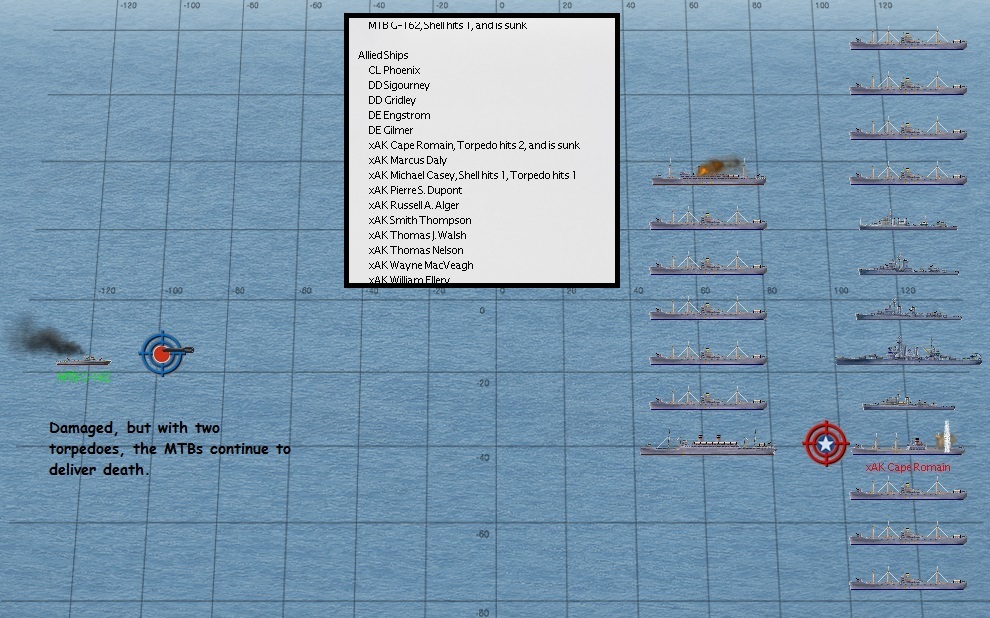Screen dimensions: 990x618
Task: Select the long liner-style ship beside star marker
Action: 707,444
